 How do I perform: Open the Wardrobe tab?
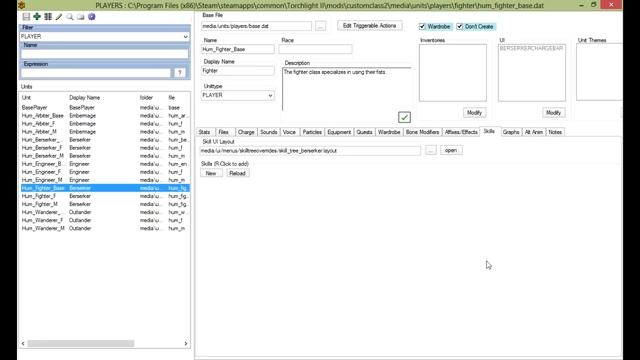coord(389,132)
